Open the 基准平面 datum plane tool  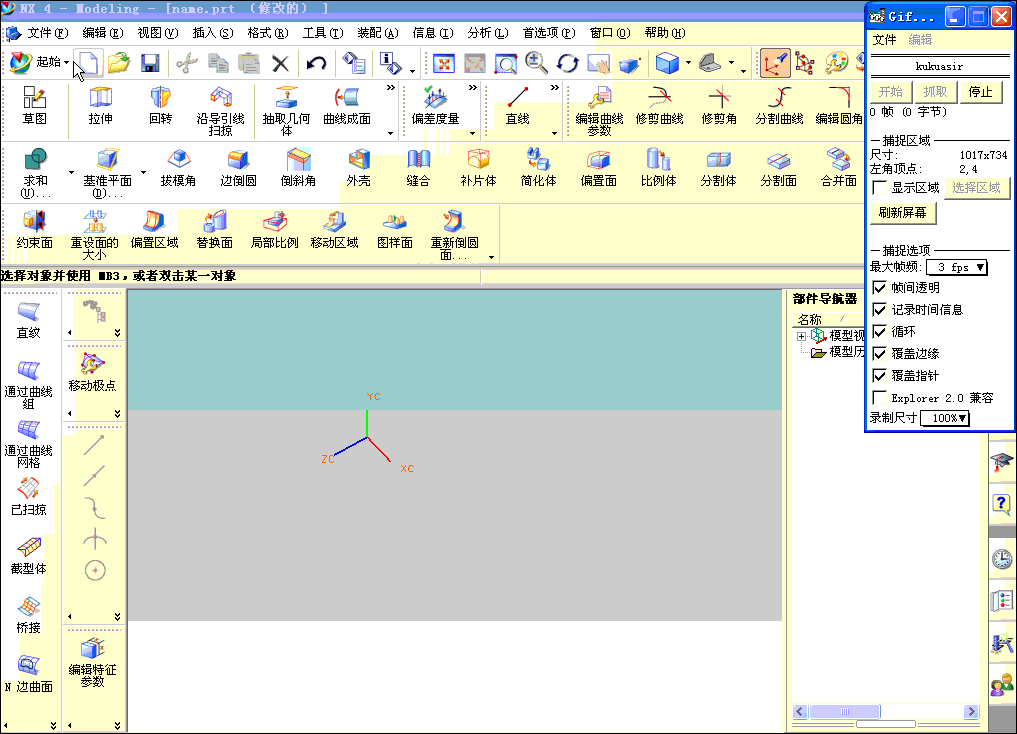pos(107,166)
